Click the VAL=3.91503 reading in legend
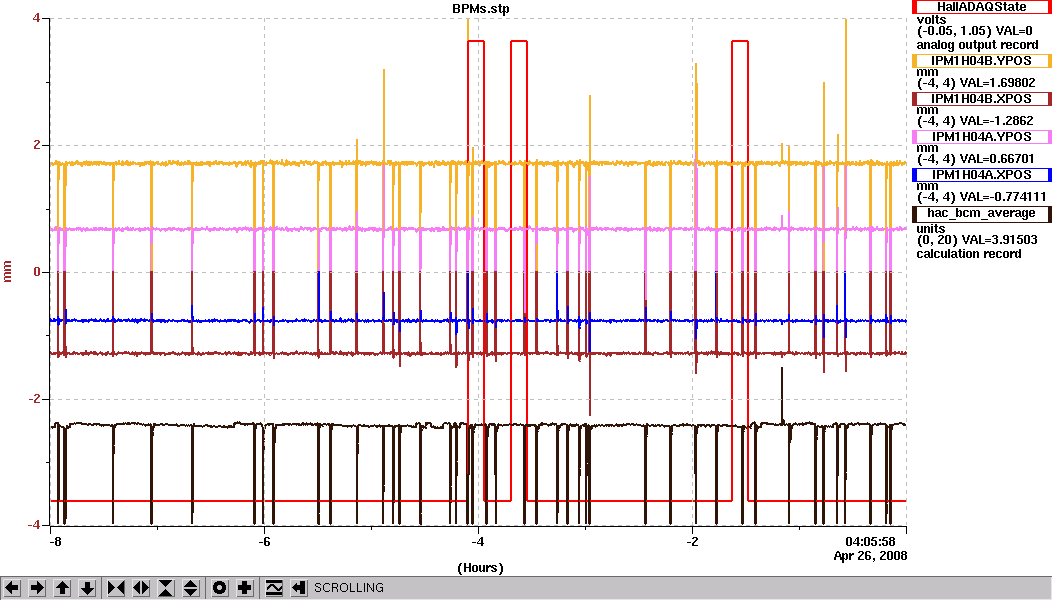This screenshot has width=1052, height=600. click(x=998, y=240)
